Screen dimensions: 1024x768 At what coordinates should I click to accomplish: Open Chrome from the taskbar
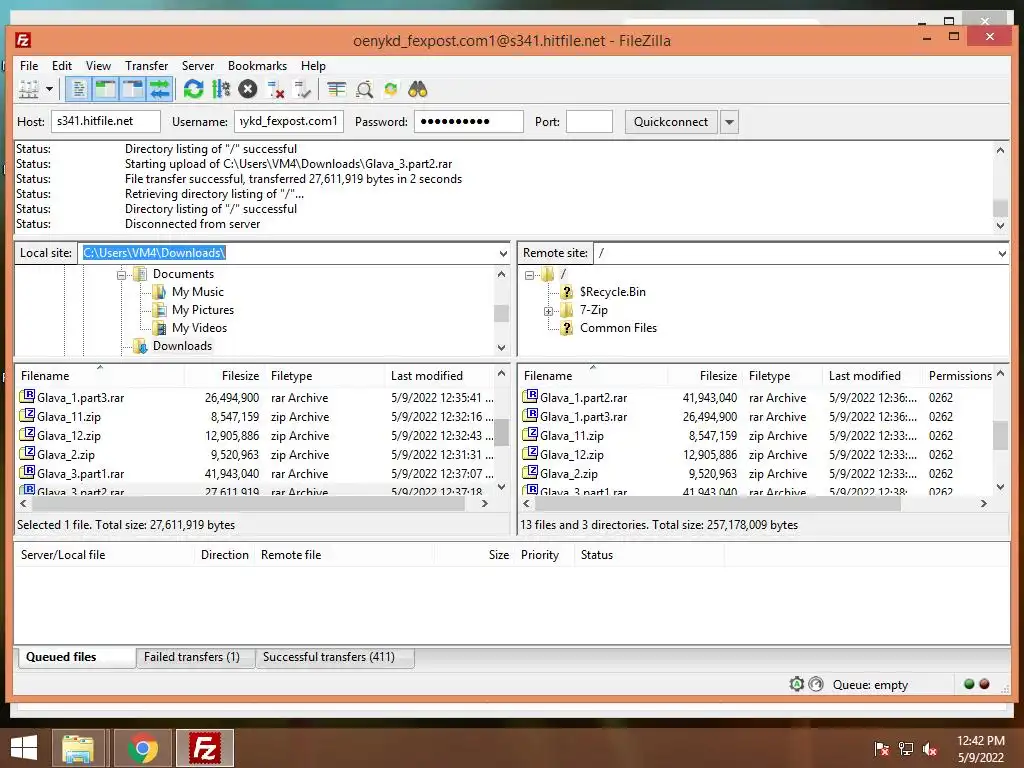pyautogui.click(x=142, y=748)
